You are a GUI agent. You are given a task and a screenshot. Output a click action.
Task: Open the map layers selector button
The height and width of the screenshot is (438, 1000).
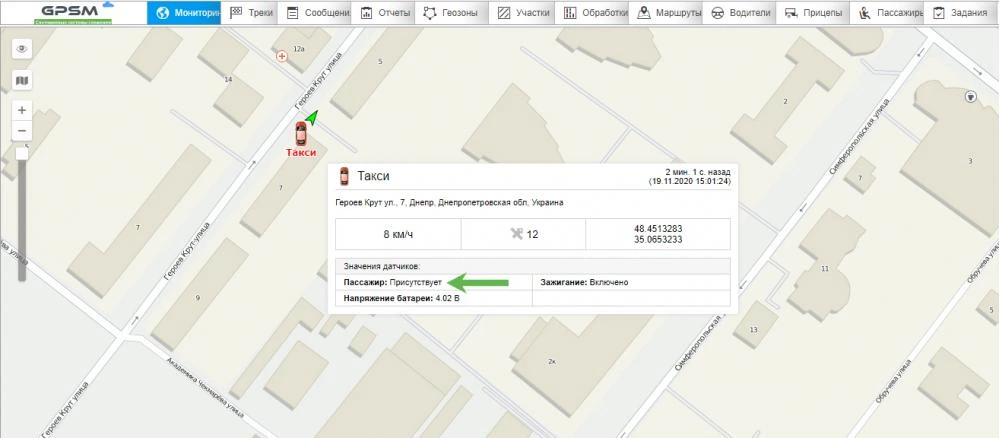[22, 80]
